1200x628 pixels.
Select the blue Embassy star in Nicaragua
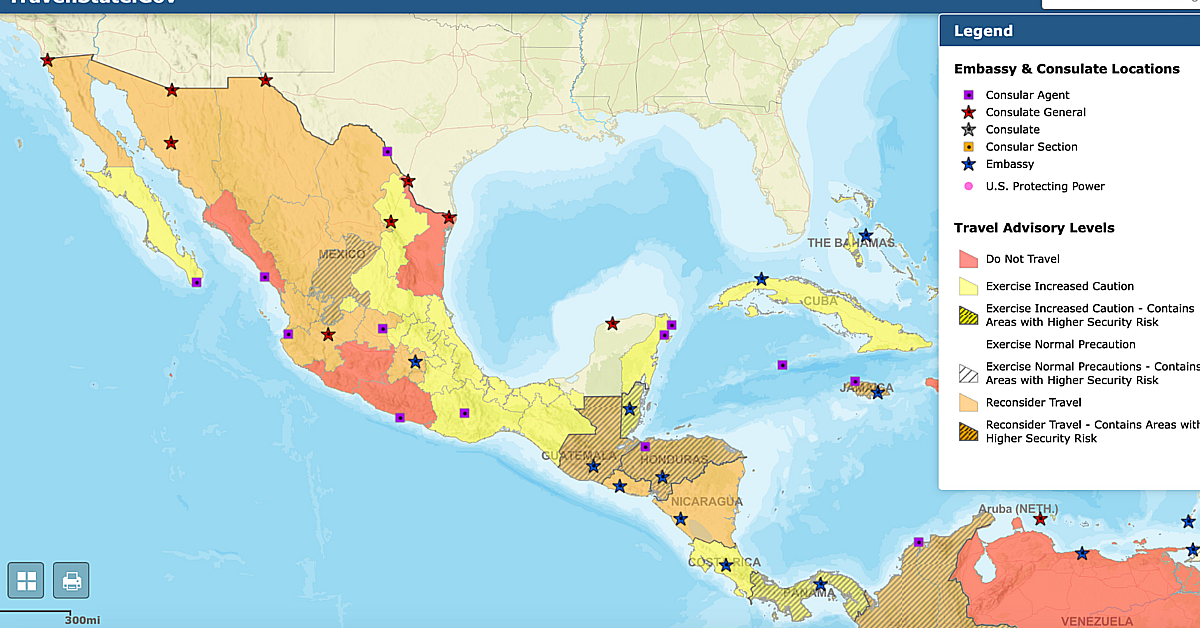(681, 519)
